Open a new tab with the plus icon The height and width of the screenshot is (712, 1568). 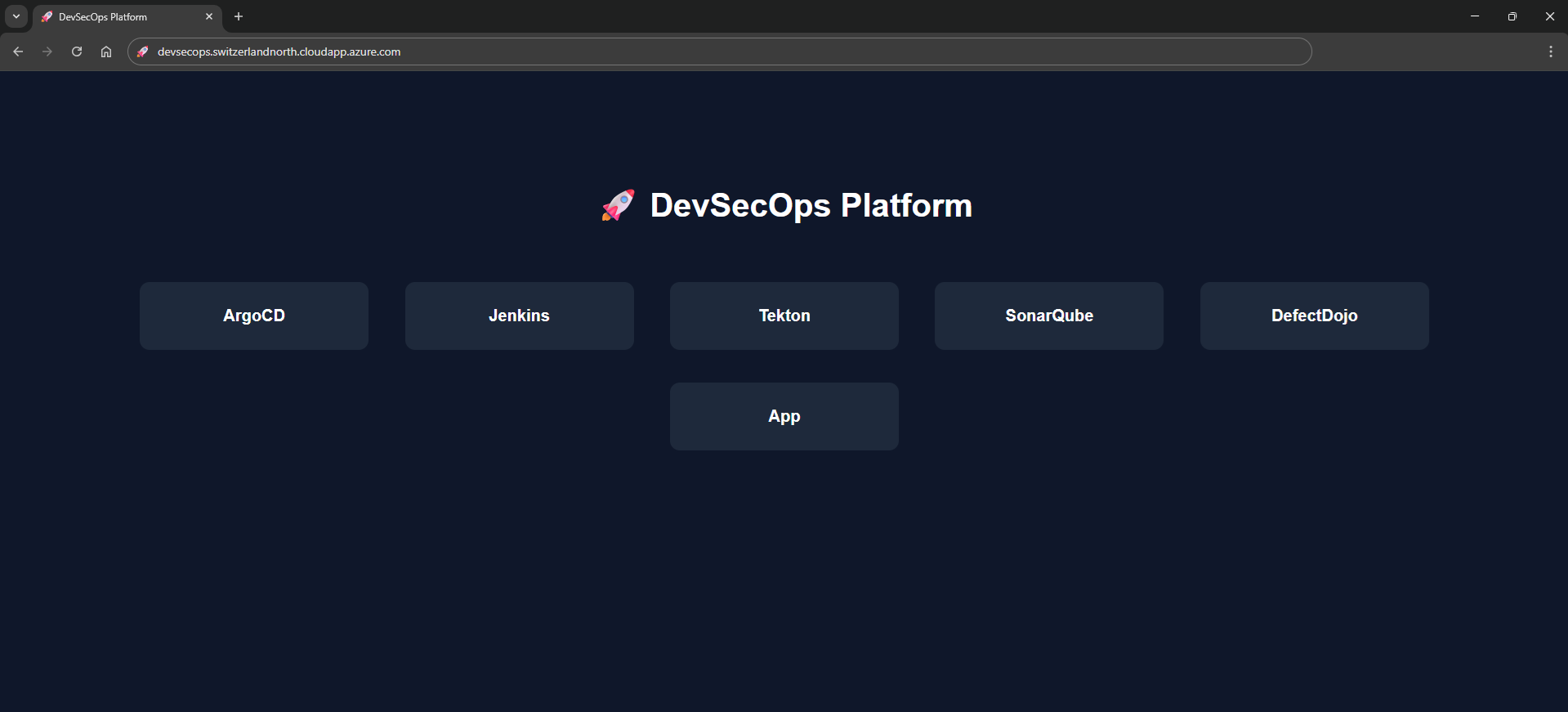pos(239,16)
